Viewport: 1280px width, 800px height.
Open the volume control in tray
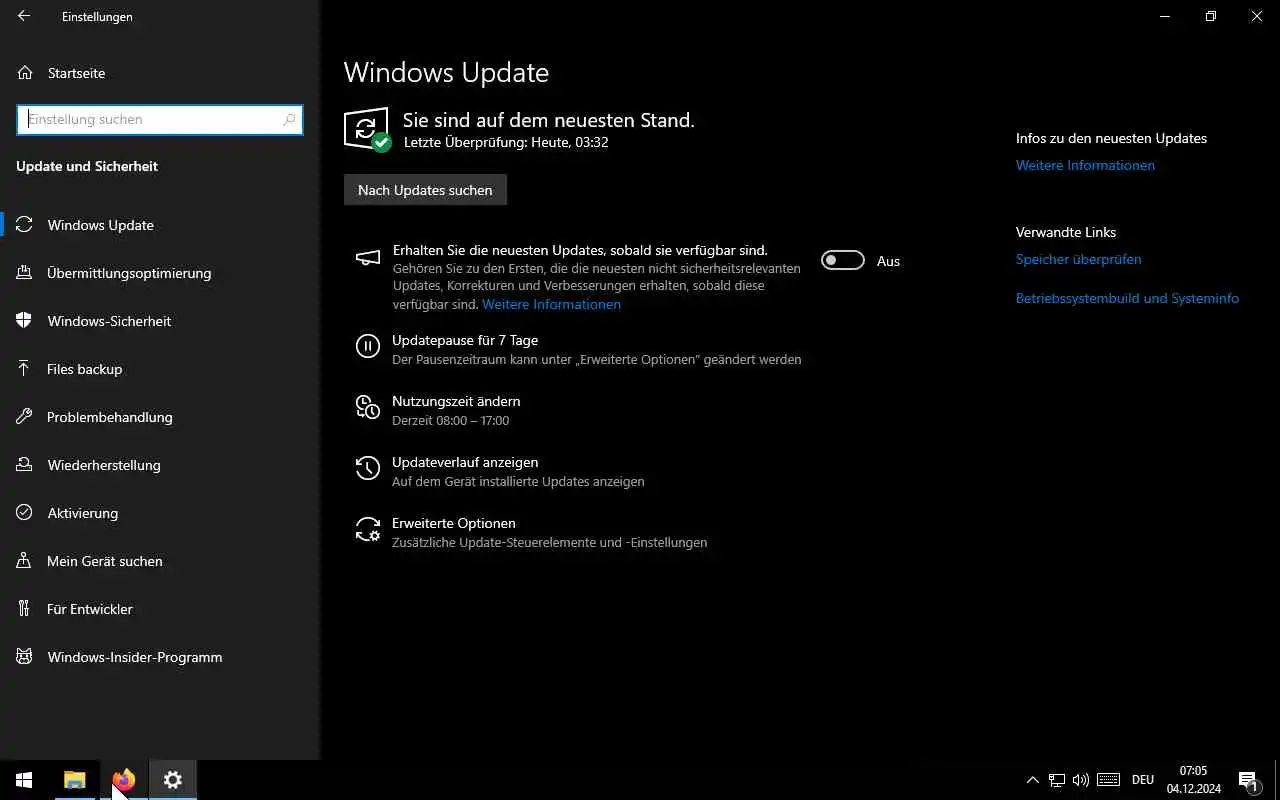[x=1081, y=780]
